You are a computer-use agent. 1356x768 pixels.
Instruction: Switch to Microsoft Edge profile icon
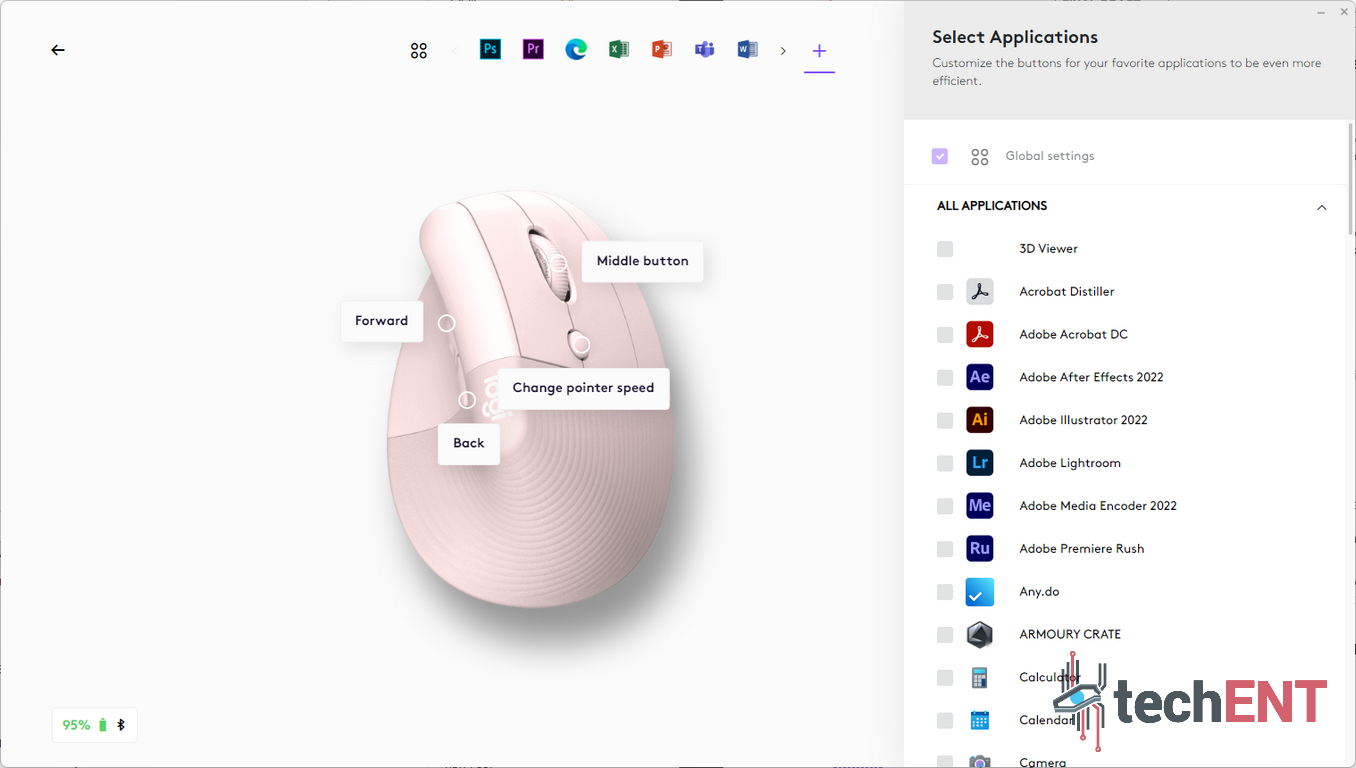pyautogui.click(x=576, y=50)
